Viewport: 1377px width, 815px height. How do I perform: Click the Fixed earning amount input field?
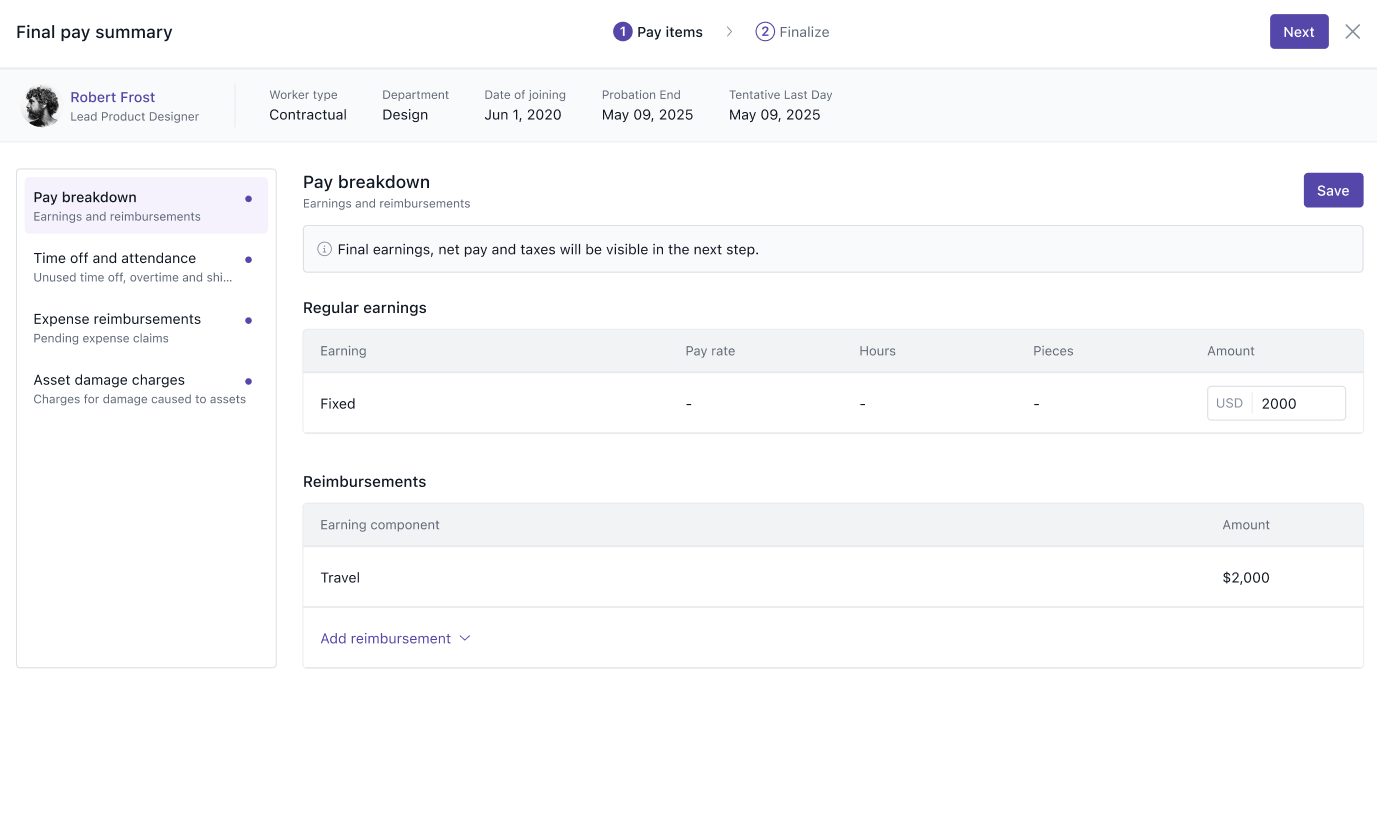pyautogui.click(x=1296, y=404)
